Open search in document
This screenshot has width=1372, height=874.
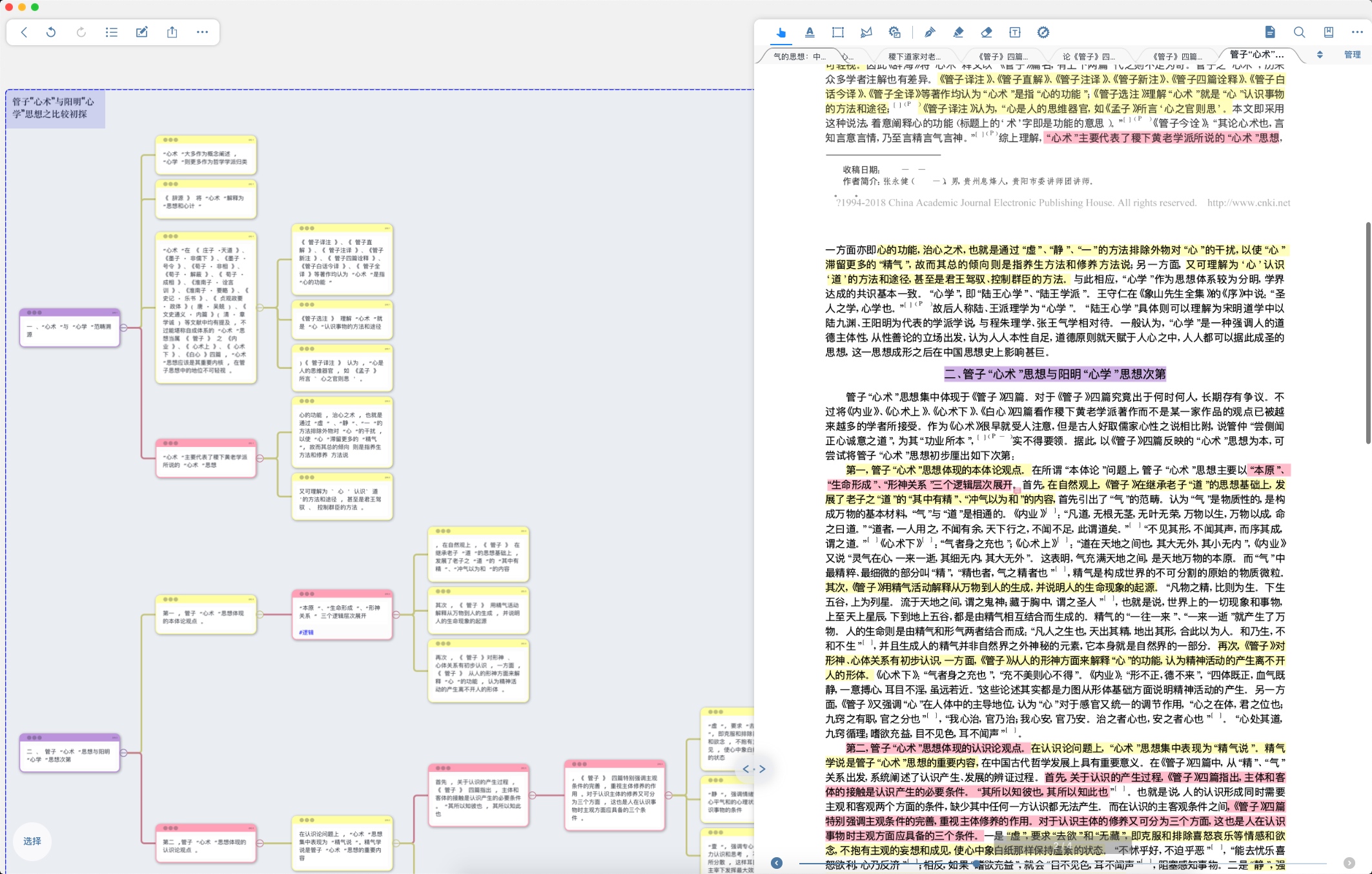tap(1299, 32)
